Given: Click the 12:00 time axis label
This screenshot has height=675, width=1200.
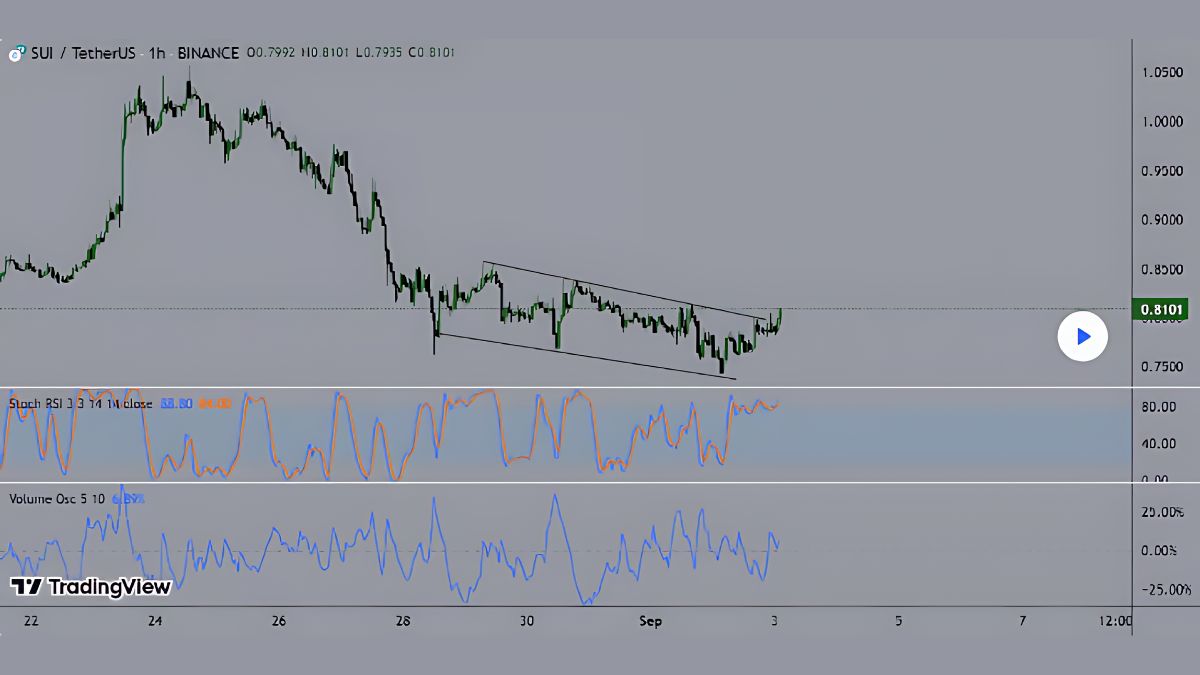Looking at the screenshot, I should point(1115,621).
